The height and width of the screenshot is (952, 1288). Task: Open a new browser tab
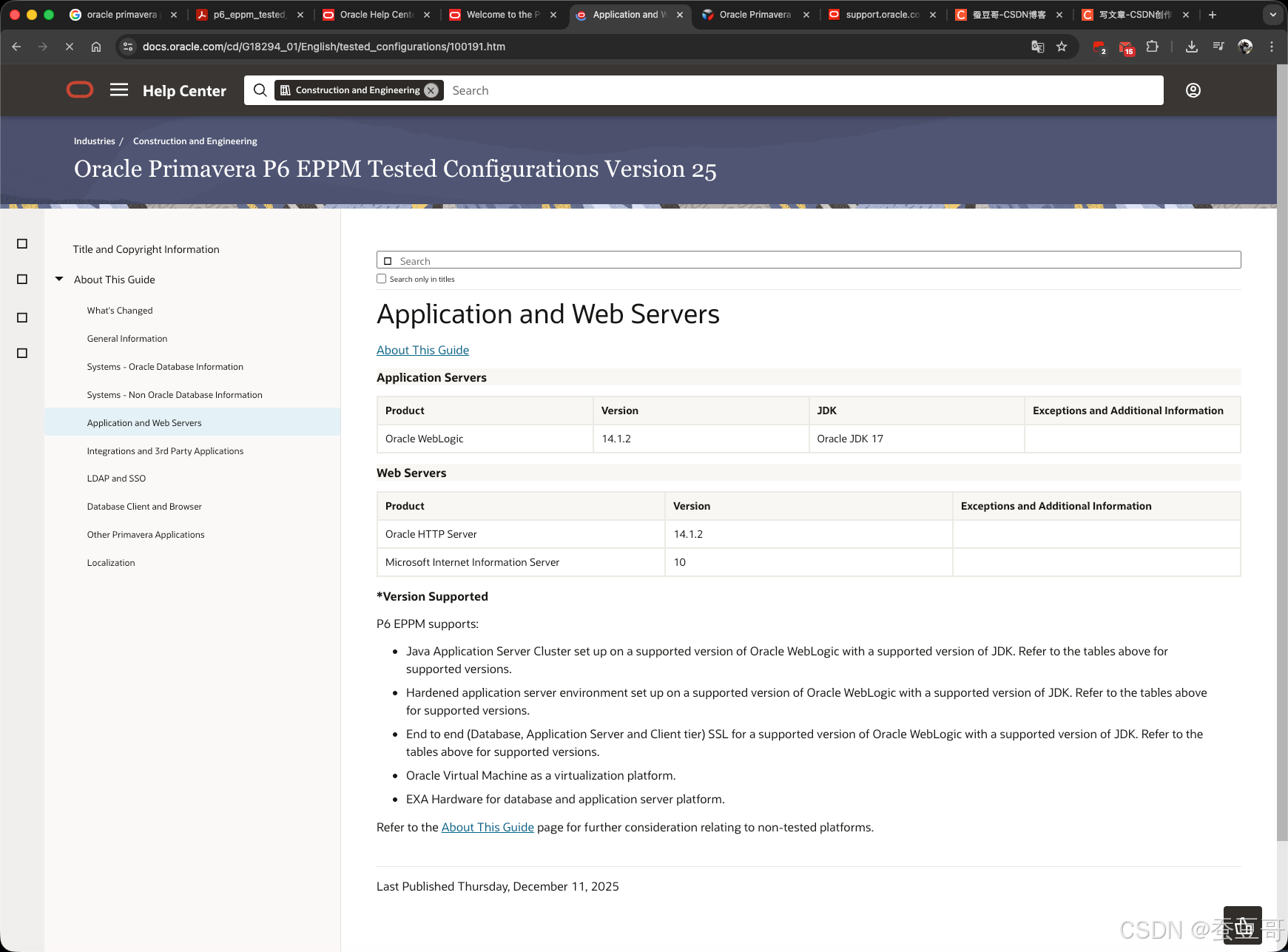(1213, 15)
